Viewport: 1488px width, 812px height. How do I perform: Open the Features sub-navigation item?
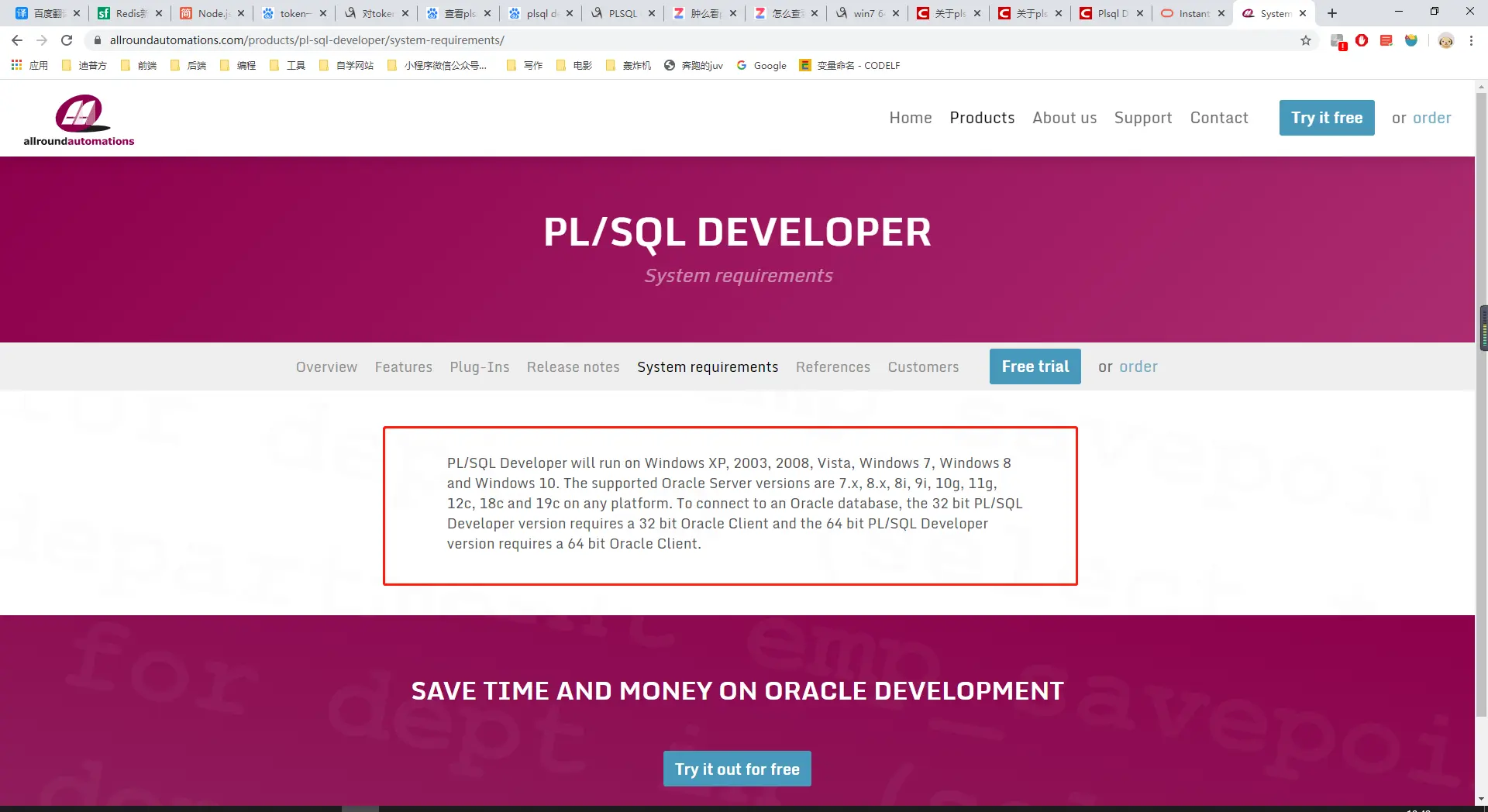pos(404,366)
